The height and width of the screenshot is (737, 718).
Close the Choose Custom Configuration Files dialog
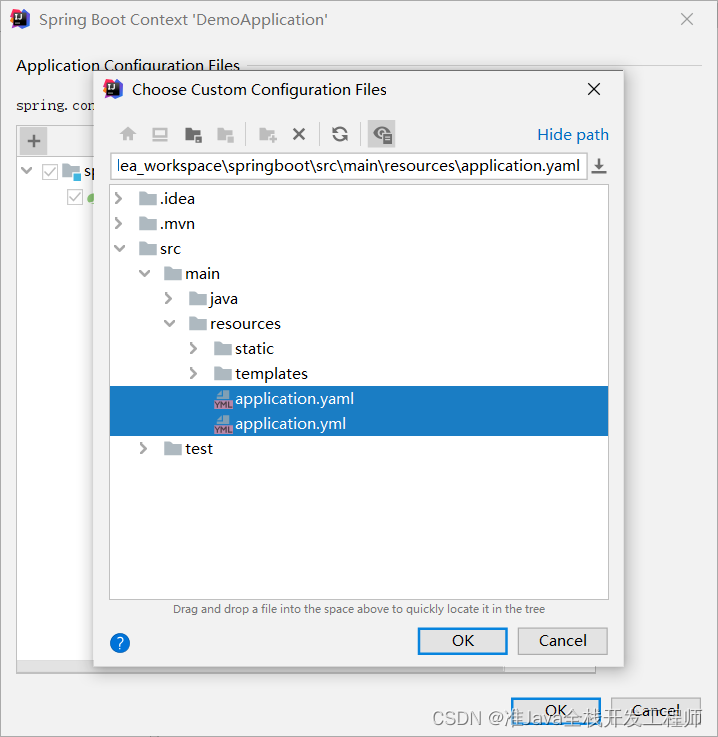[x=594, y=89]
